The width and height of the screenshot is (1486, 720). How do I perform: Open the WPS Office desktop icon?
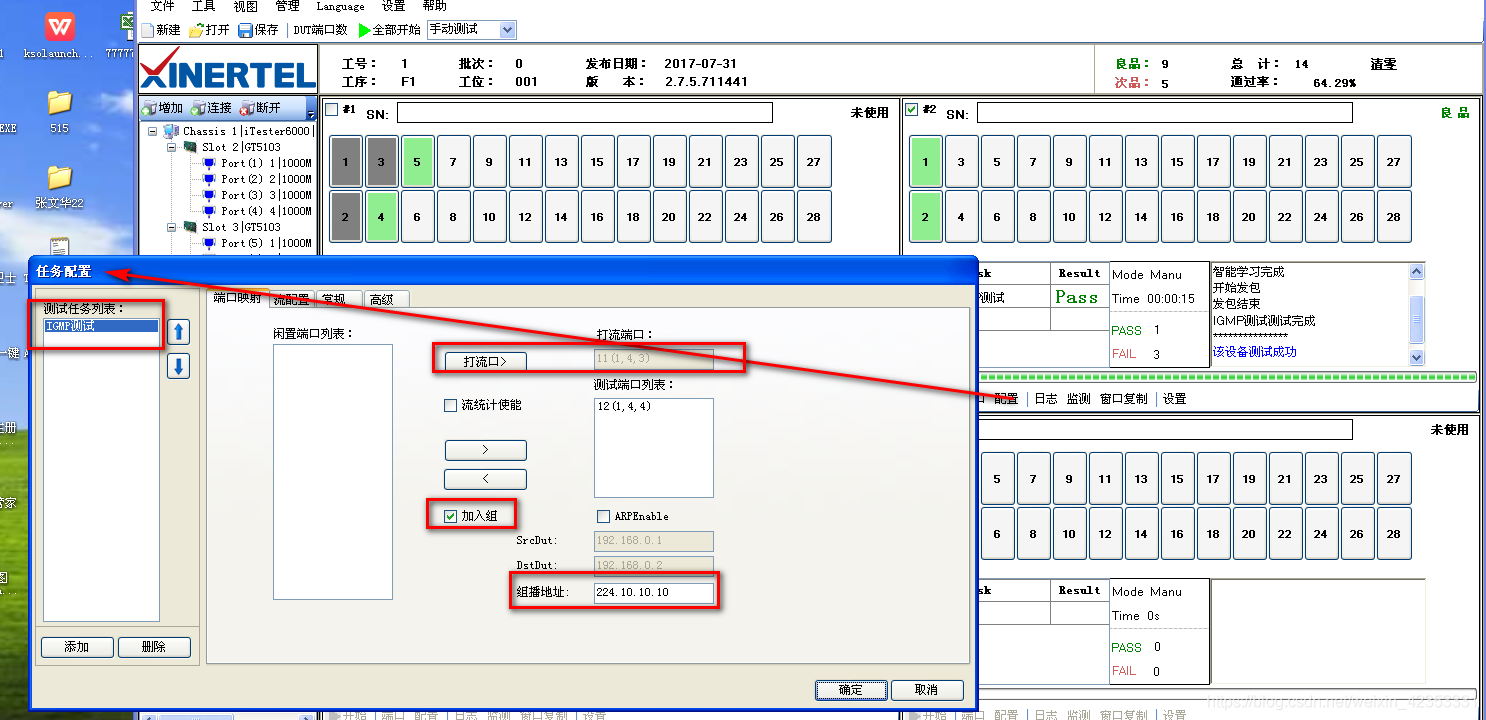(60, 25)
